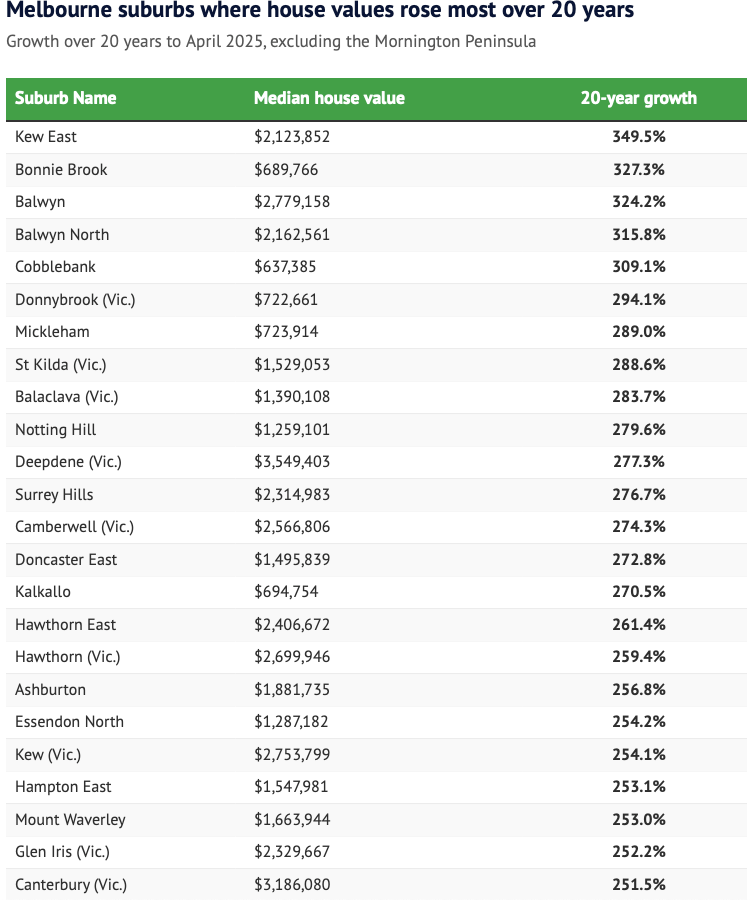Click Essendon North suburb cell
Viewport: 755px width, 900px height.
[70, 722]
